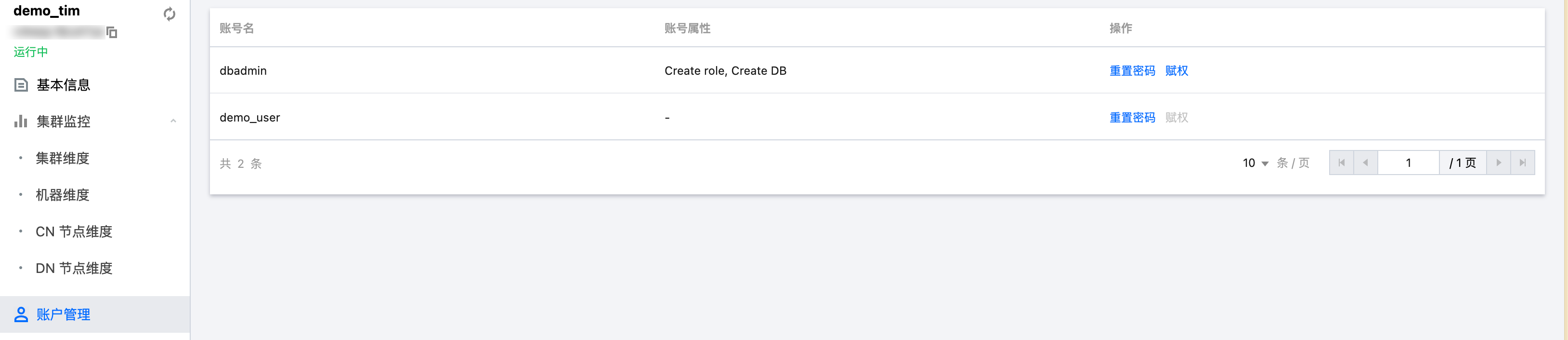Viewport: 1568px width, 340px height.
Task: Open the 10 per page dropdown
Action: point(1255,163)
